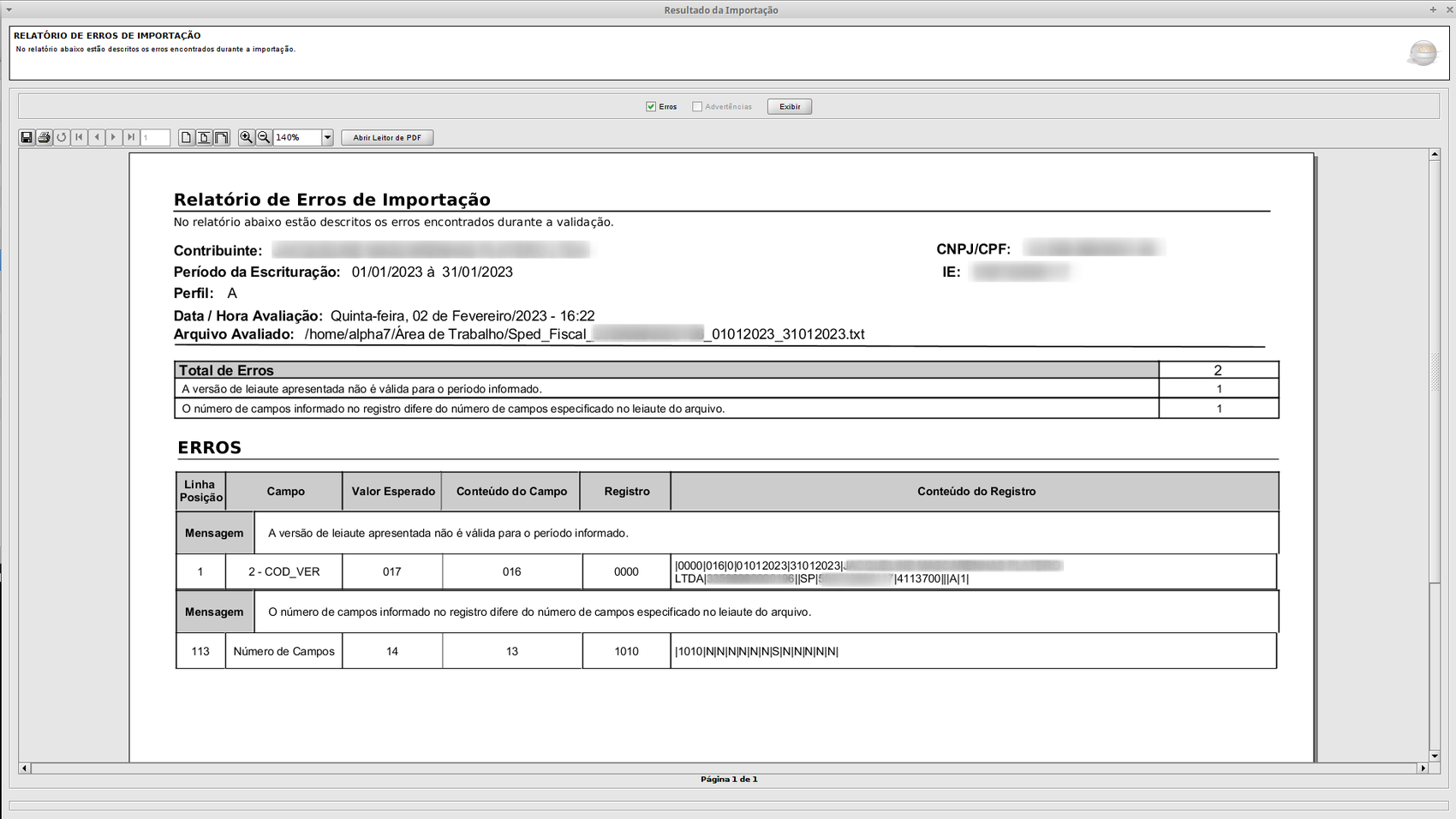Click the 'Período da Escrituração' date text

tap(432, 272)
